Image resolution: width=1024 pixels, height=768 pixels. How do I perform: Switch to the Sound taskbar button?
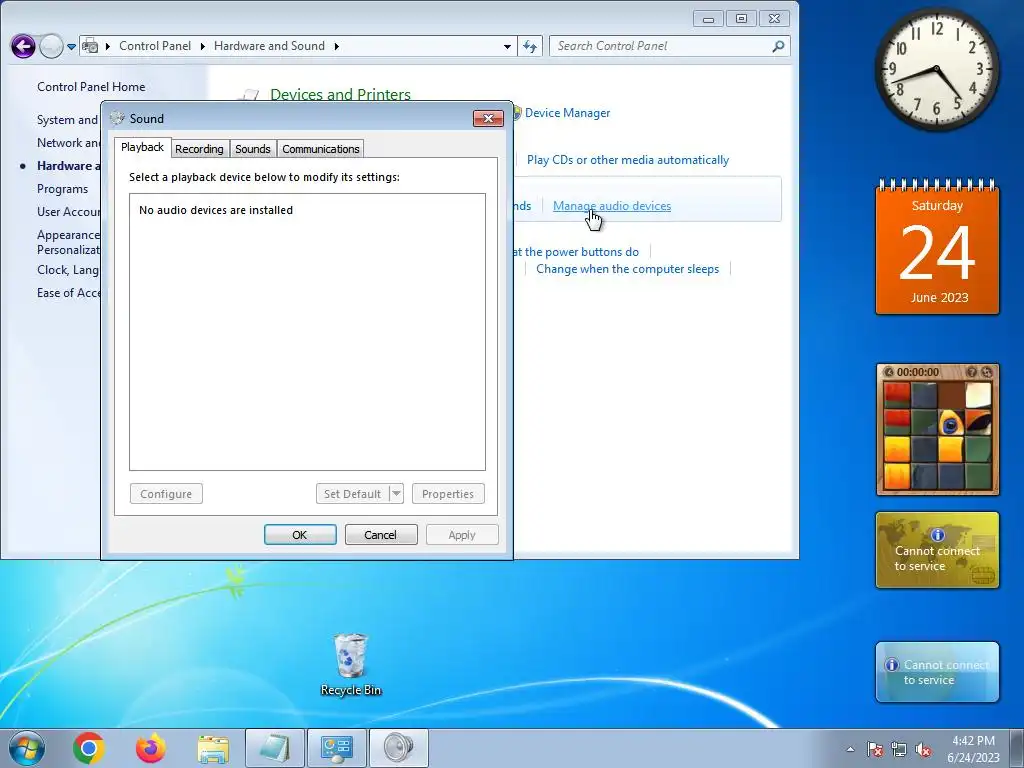click(399, 748)
